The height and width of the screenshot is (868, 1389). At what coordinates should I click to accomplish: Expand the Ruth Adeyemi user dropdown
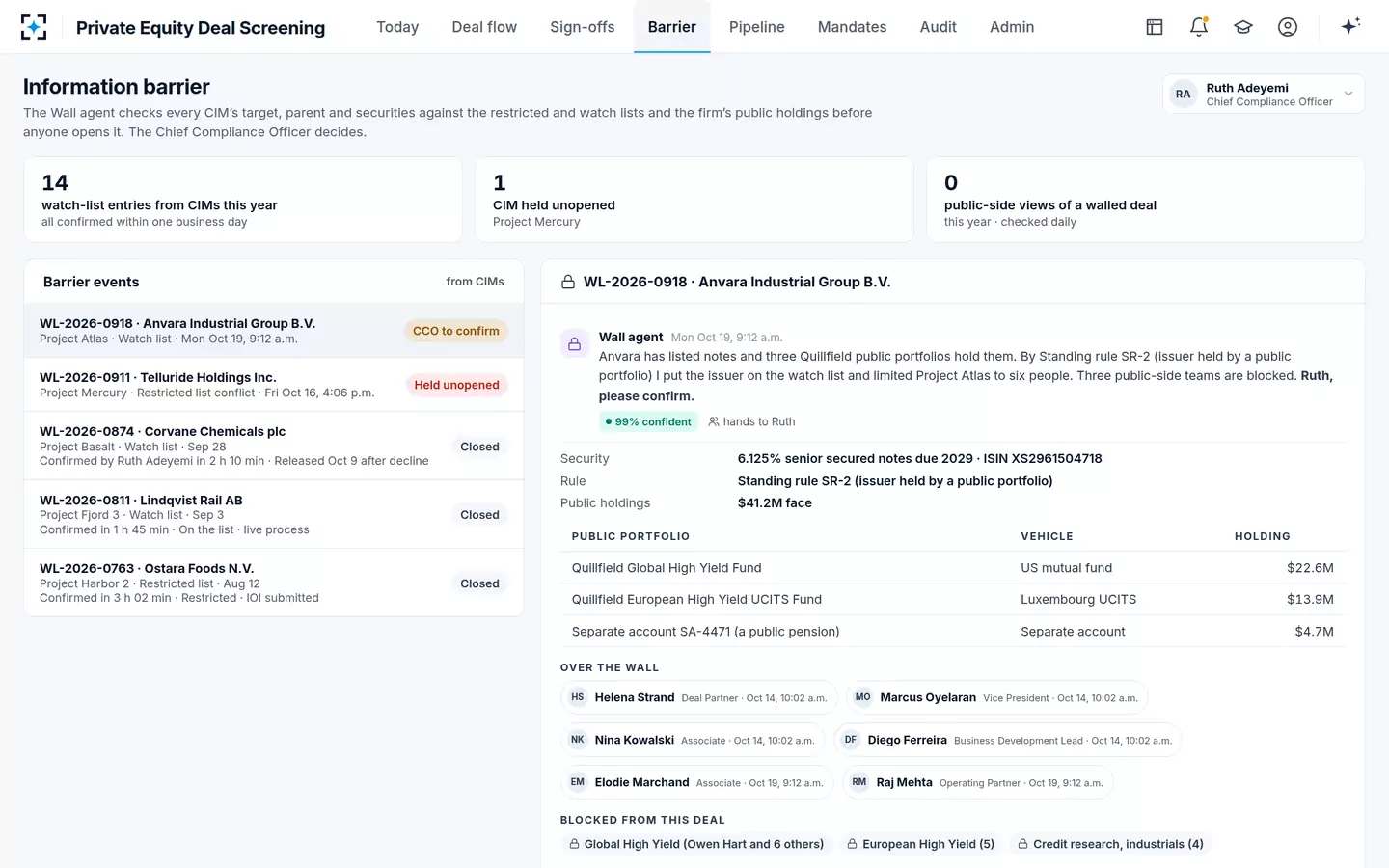coord(1264,94)
